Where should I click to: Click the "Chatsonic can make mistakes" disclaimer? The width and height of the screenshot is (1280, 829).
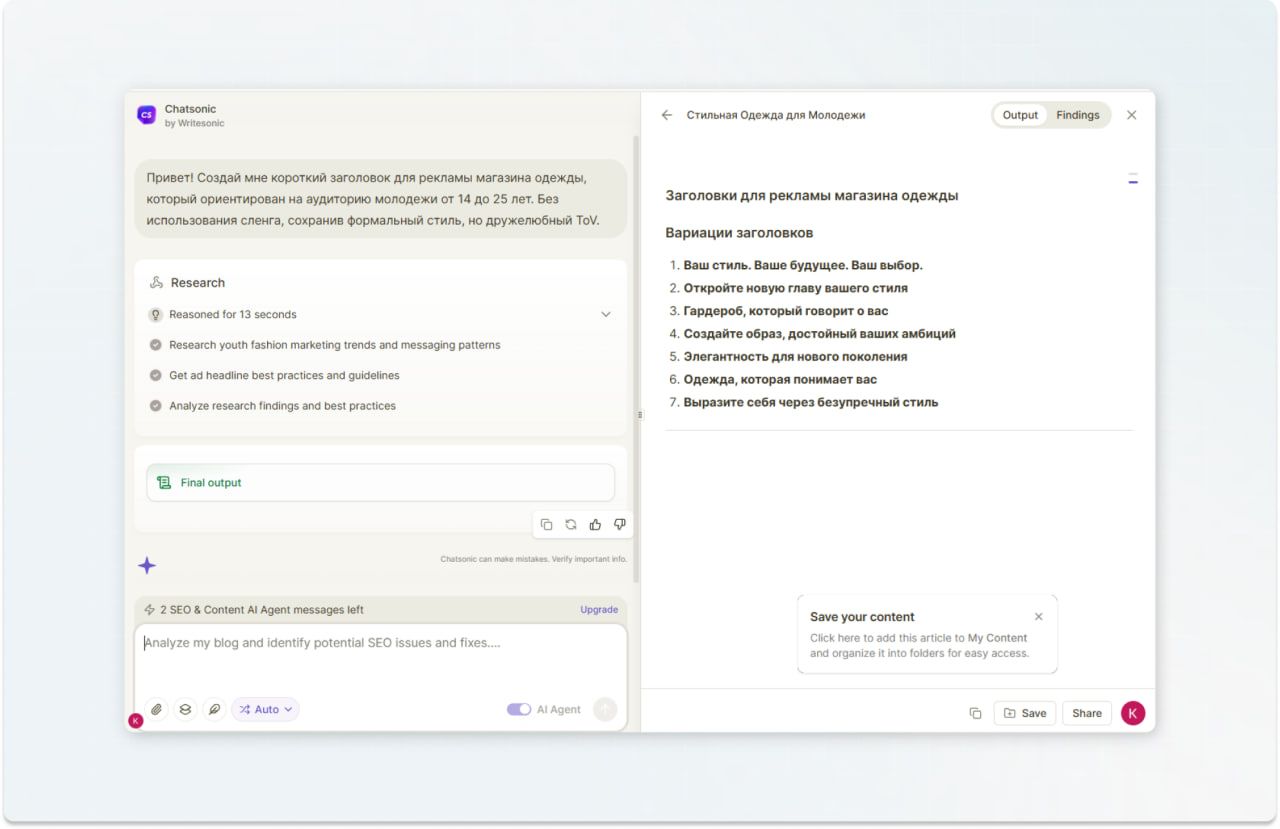pyautogui.click(x=534, y=559)
